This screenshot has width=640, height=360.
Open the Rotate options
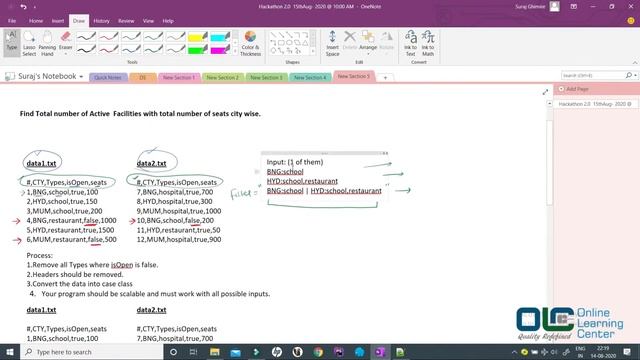(x=387, y=41)
